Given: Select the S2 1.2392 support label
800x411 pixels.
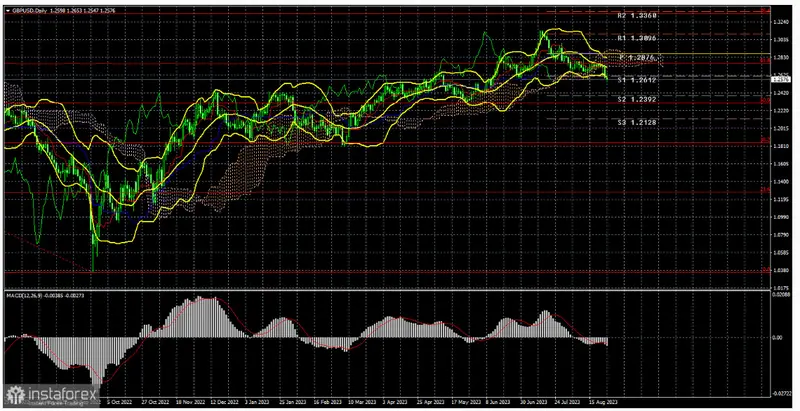Looking at the screenshot, I should coord(636,99).
